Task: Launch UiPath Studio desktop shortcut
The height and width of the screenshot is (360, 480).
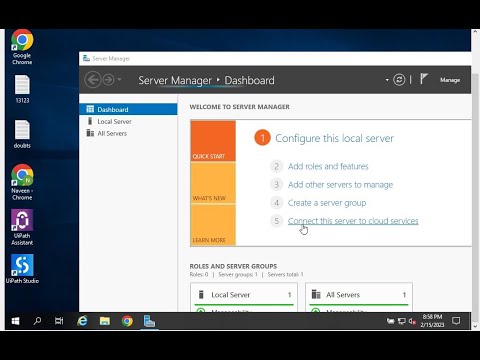Action: 22,269
